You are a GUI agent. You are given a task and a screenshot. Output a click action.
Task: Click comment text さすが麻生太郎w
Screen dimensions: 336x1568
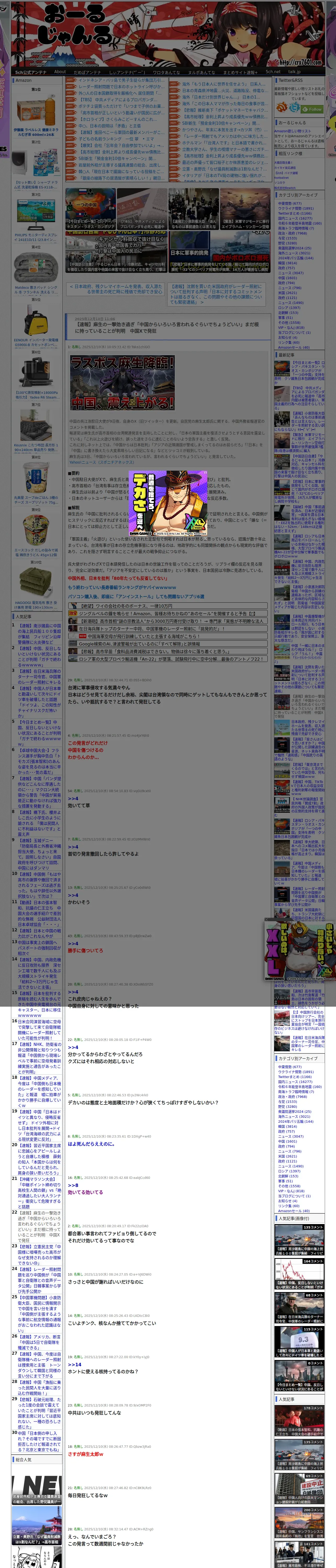[x=85, y=1454]
